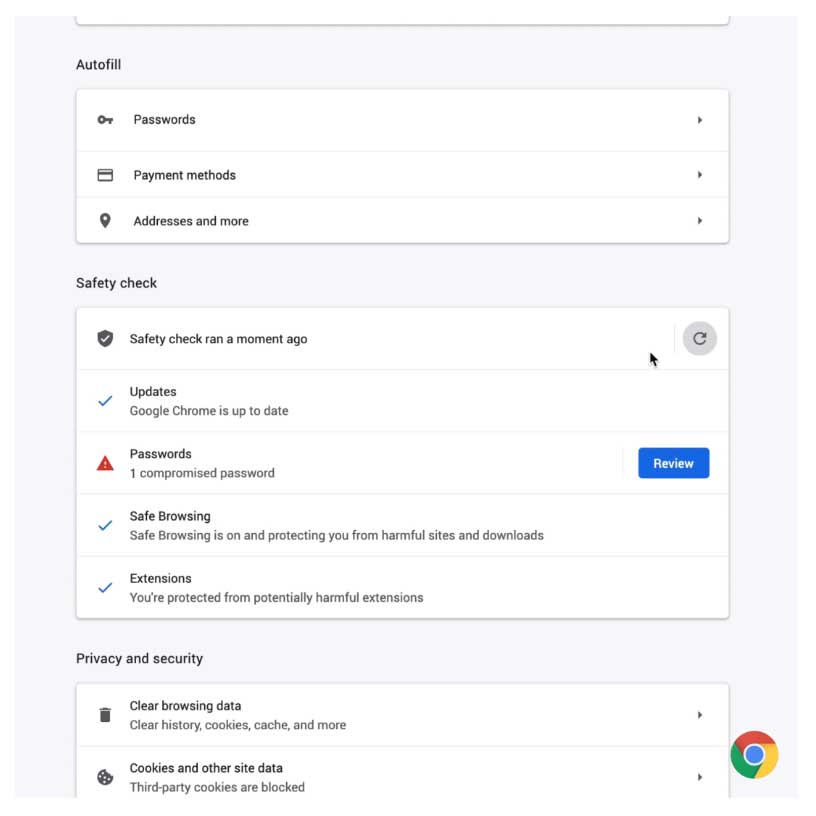This screenshot has height=816, width=816.
Task: Click the Safe Browsing blue checkmark
Action: click(x=105, y=525)
